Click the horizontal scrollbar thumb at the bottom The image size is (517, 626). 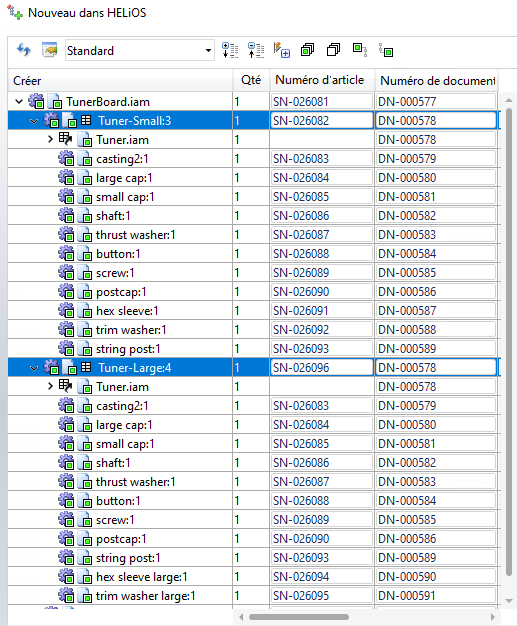(x=299, y=617)
